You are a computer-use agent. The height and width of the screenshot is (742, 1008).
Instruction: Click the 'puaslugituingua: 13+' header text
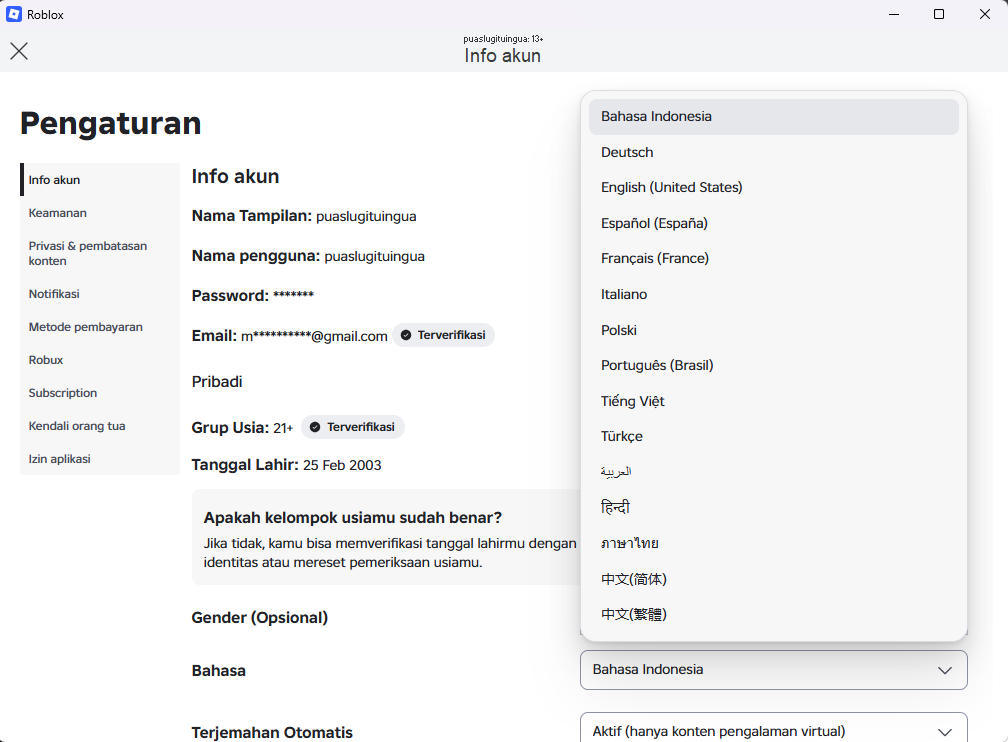tap(503, 39)
